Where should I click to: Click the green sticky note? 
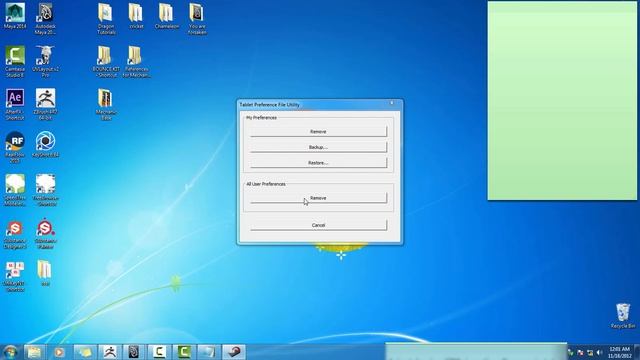click(562, 100)
